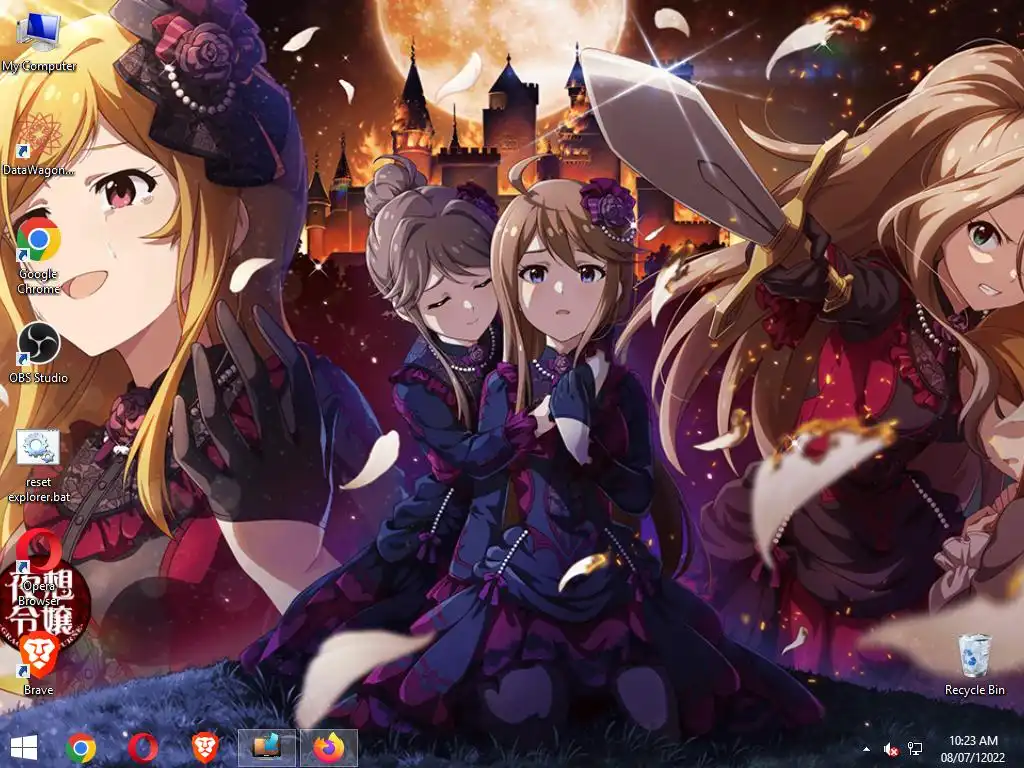Image resolution: width=1024 pixels, height=768 pixels.
Task: Click the muted volume tray icon
Action: coord(890,749)
